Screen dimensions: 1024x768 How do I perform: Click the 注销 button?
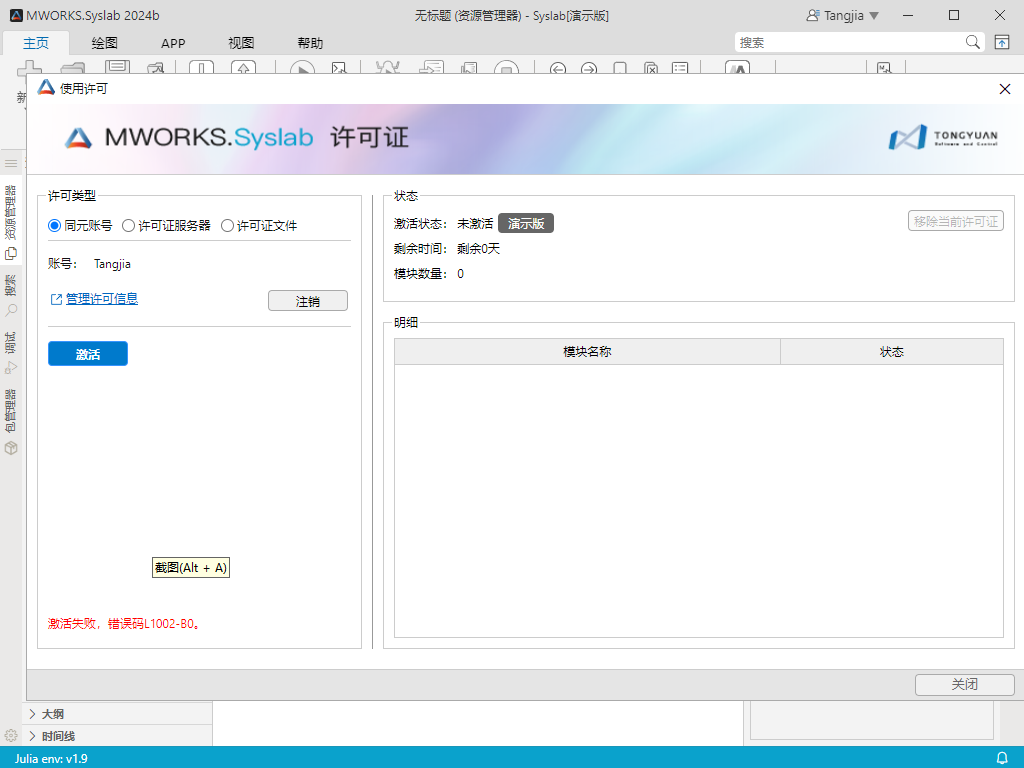tap(308, 301)
